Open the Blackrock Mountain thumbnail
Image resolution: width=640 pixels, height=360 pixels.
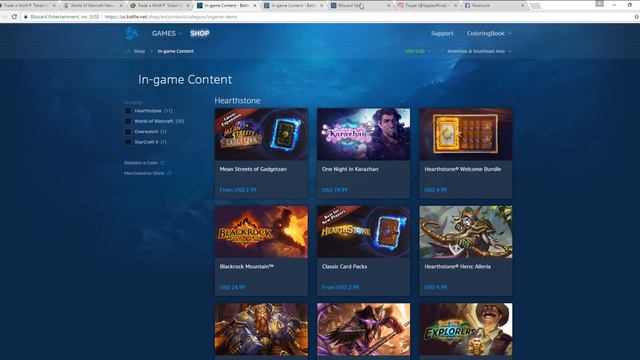[262, 232]
